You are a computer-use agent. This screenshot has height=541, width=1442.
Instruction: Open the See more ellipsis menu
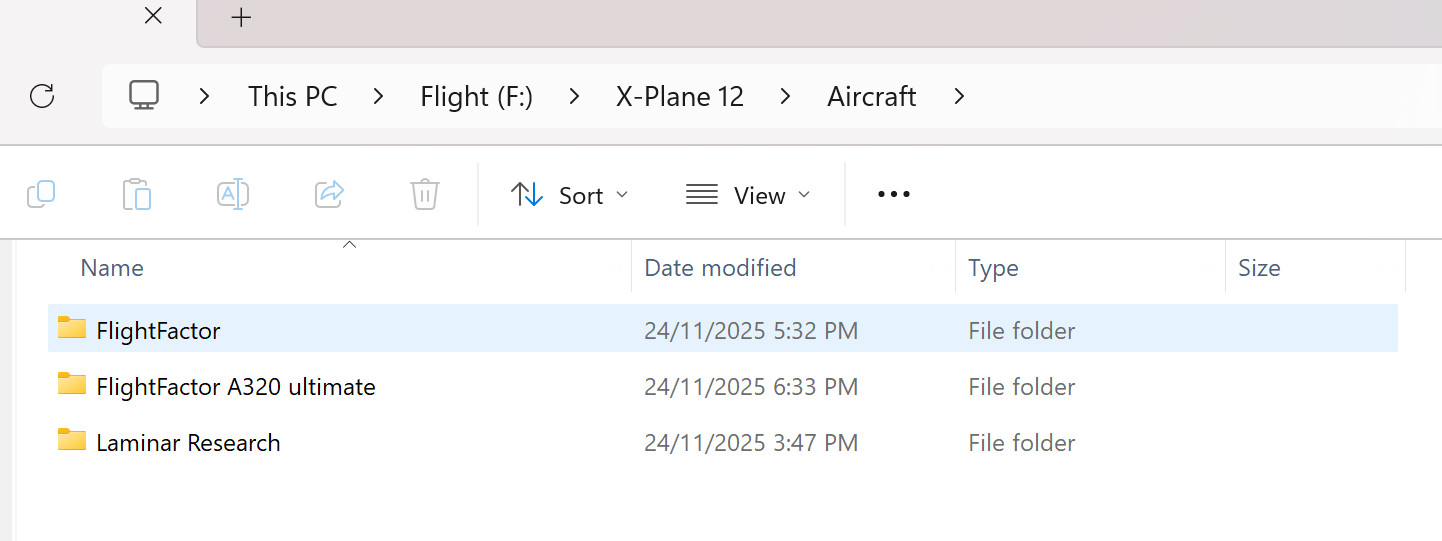[x=893, y=195]
